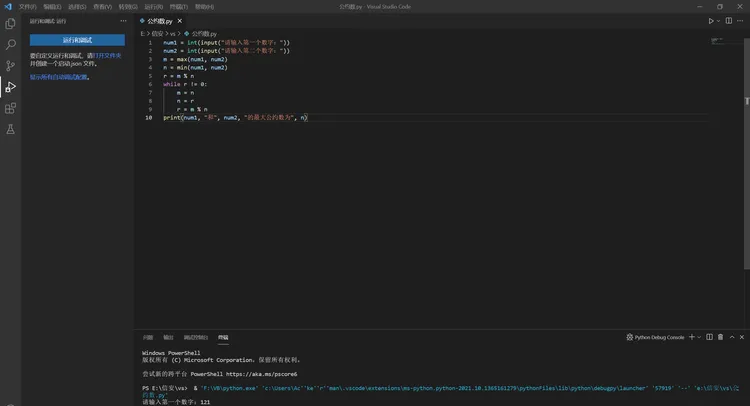Click code line starting with num1 = int
The height and width of the screenshot is (406, 750).
click(226, 43)
